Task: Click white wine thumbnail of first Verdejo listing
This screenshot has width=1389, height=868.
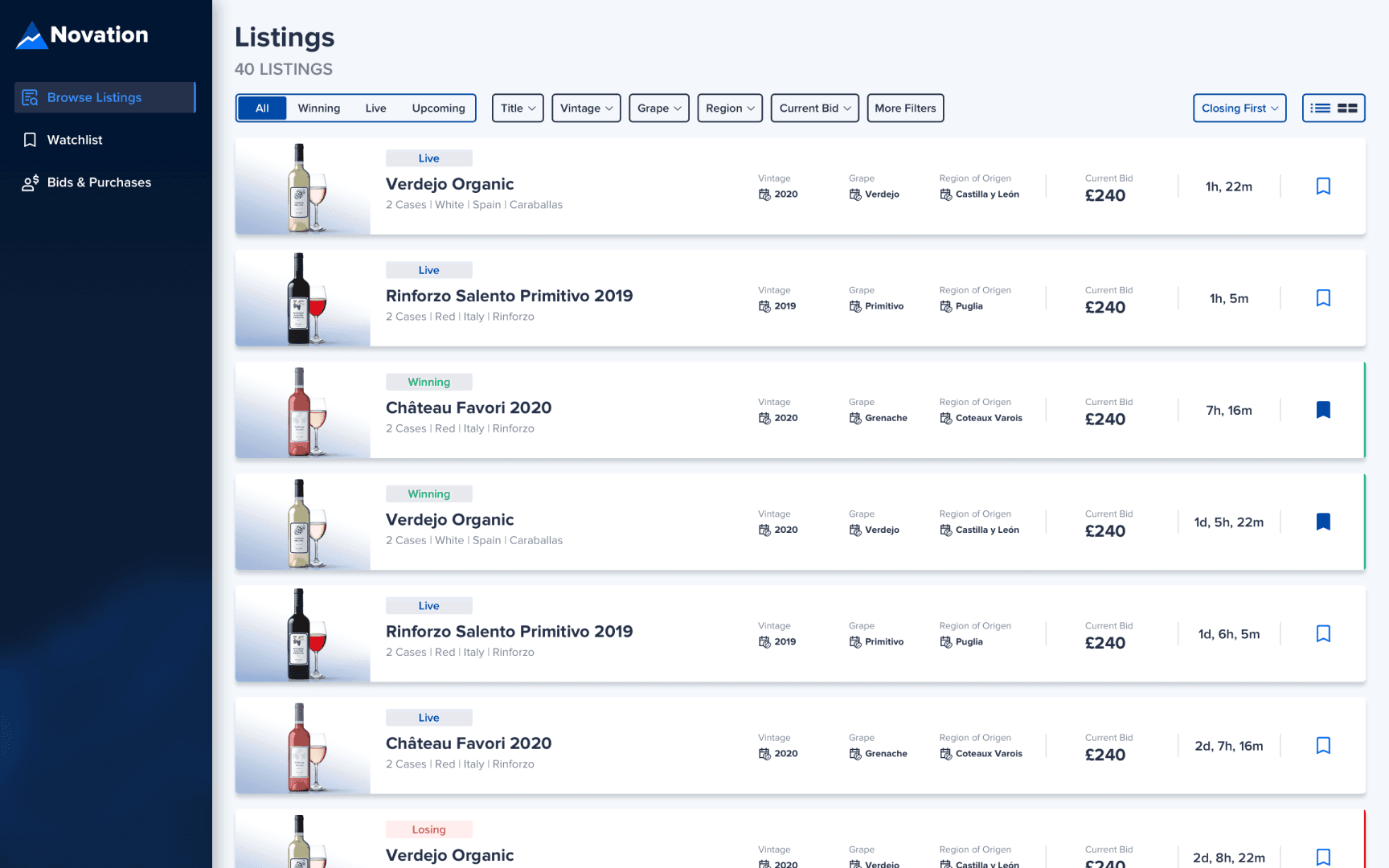Action: coord(303,186)
